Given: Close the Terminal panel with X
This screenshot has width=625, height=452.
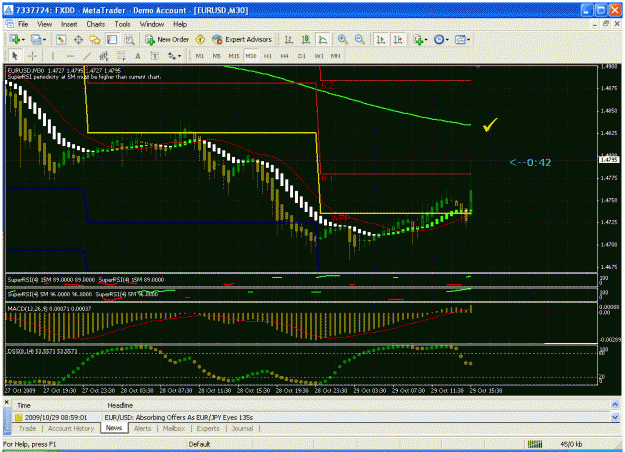Looking at the screenshot, I should coord(6,403).
